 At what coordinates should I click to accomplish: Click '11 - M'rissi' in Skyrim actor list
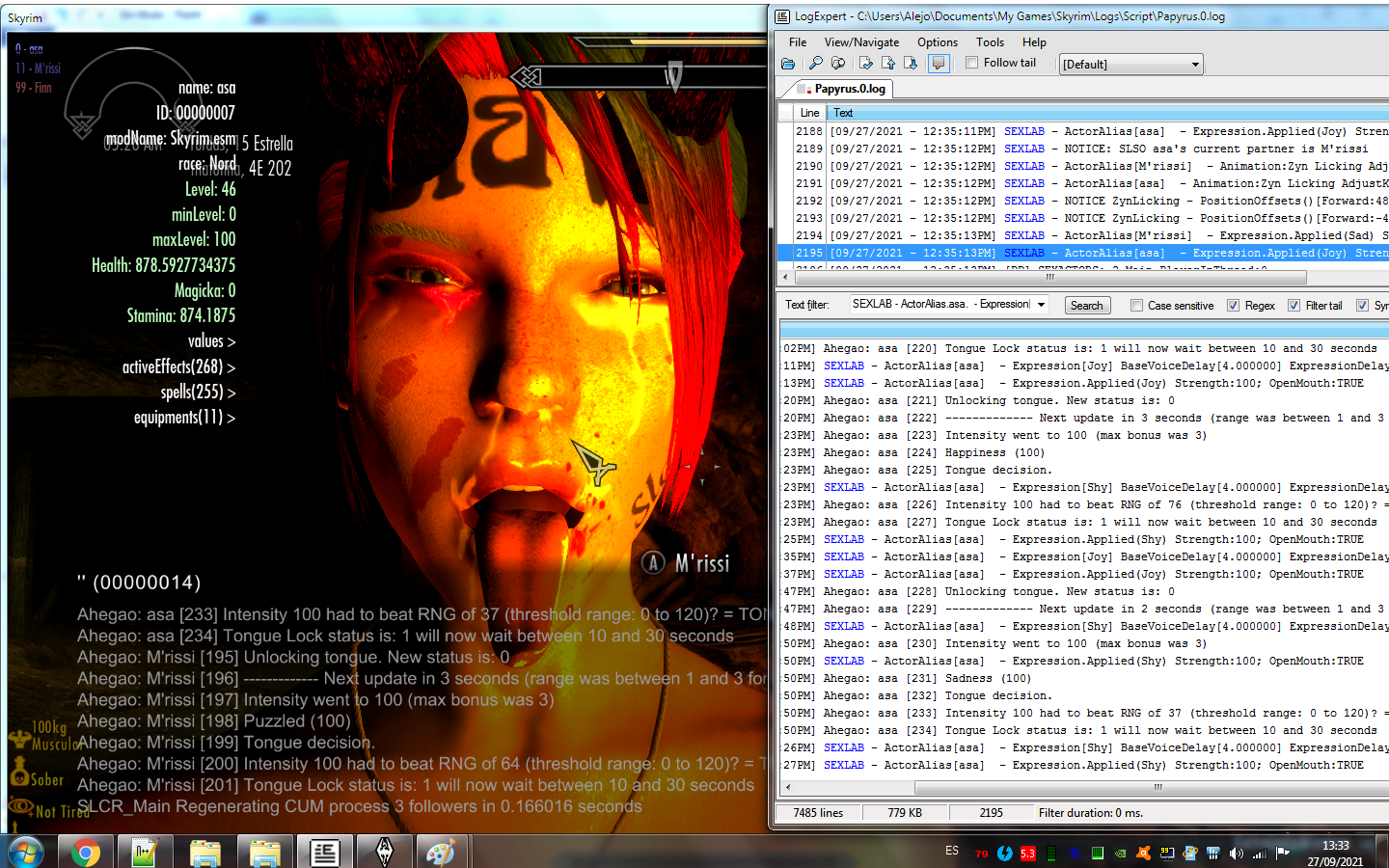[x=38, y=68]
